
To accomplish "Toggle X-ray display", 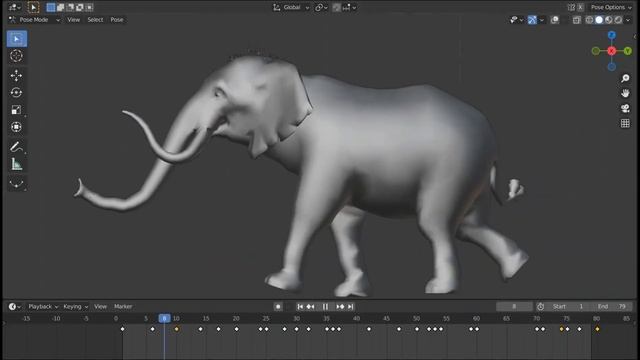I will pyautogui.click(x=576, y=20).
